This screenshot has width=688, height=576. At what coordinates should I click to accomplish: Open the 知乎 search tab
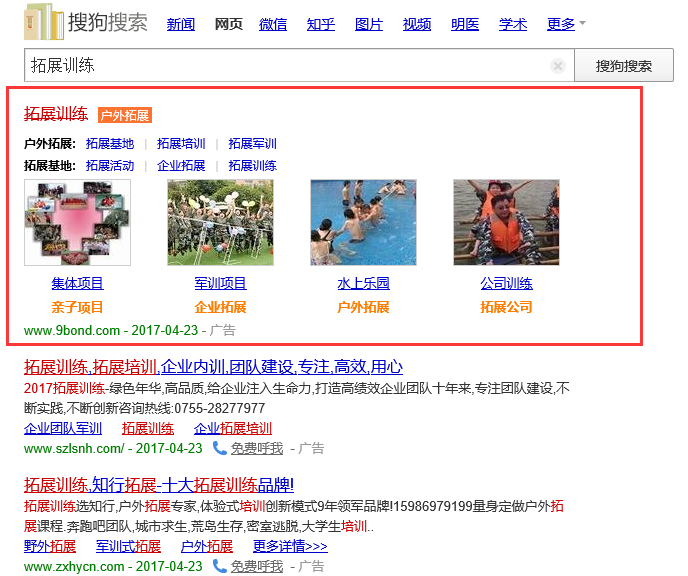[321, 24]
